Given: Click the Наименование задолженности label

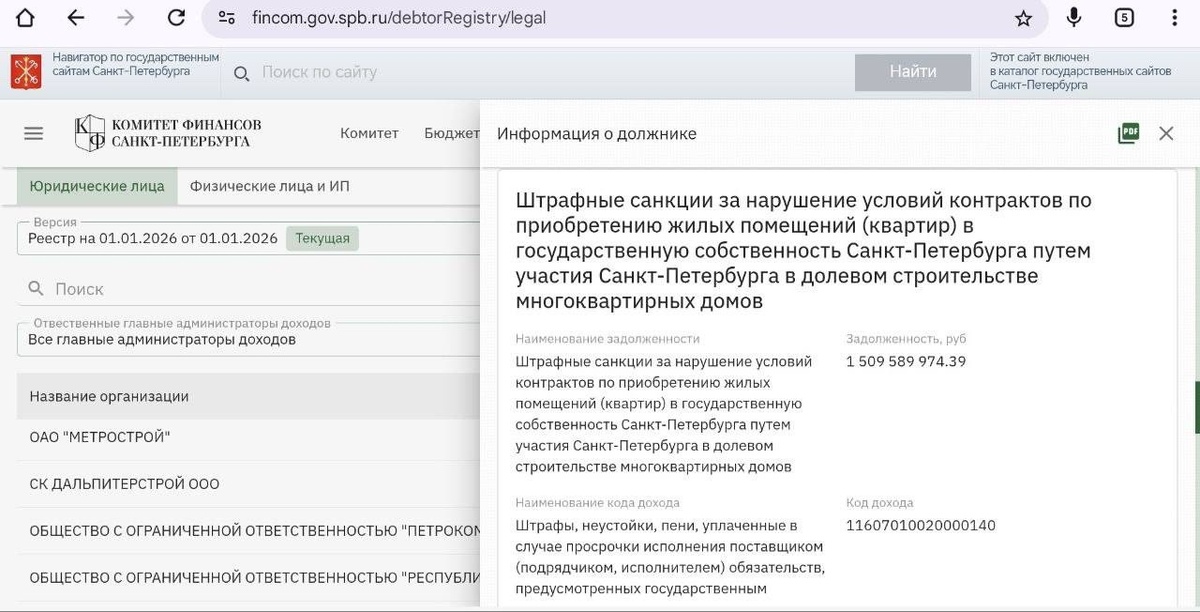Looking at the screenshot, I should [608, 339].
